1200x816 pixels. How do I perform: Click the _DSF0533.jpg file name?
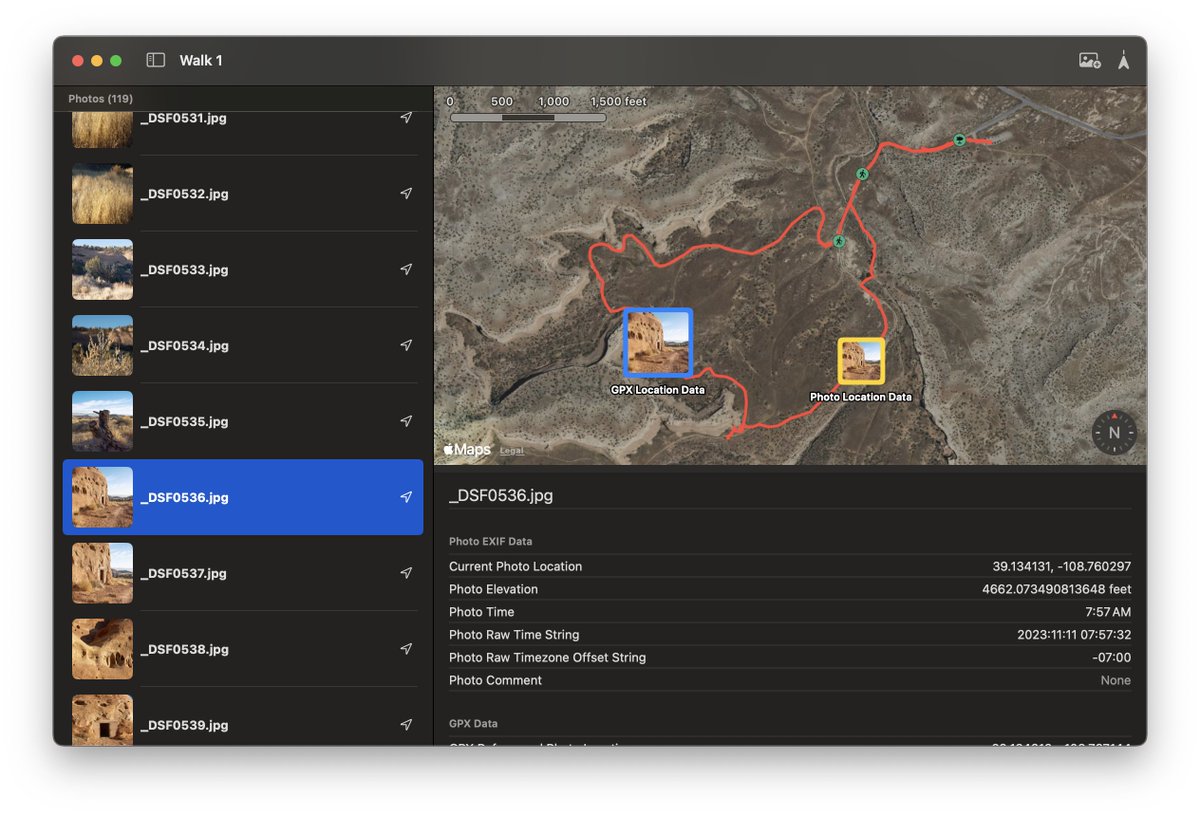coord(184,270)
